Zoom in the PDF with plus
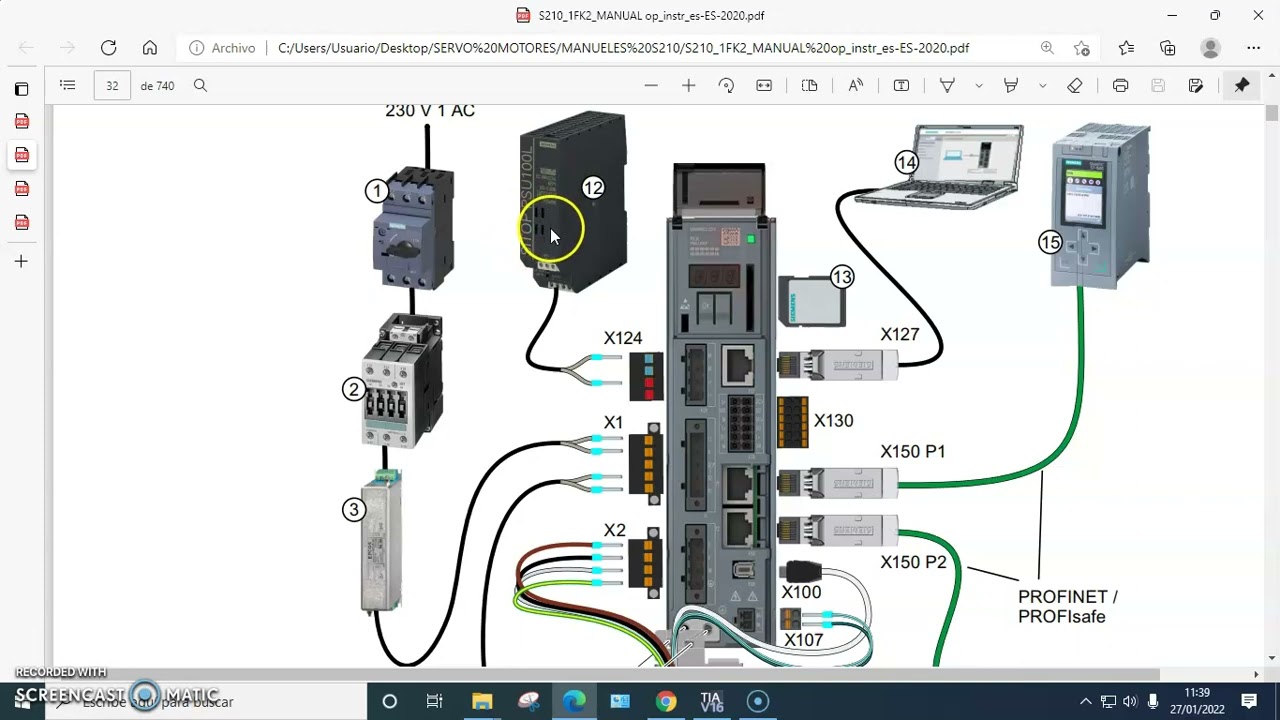1280x720 pixels. tap(688, 86)
